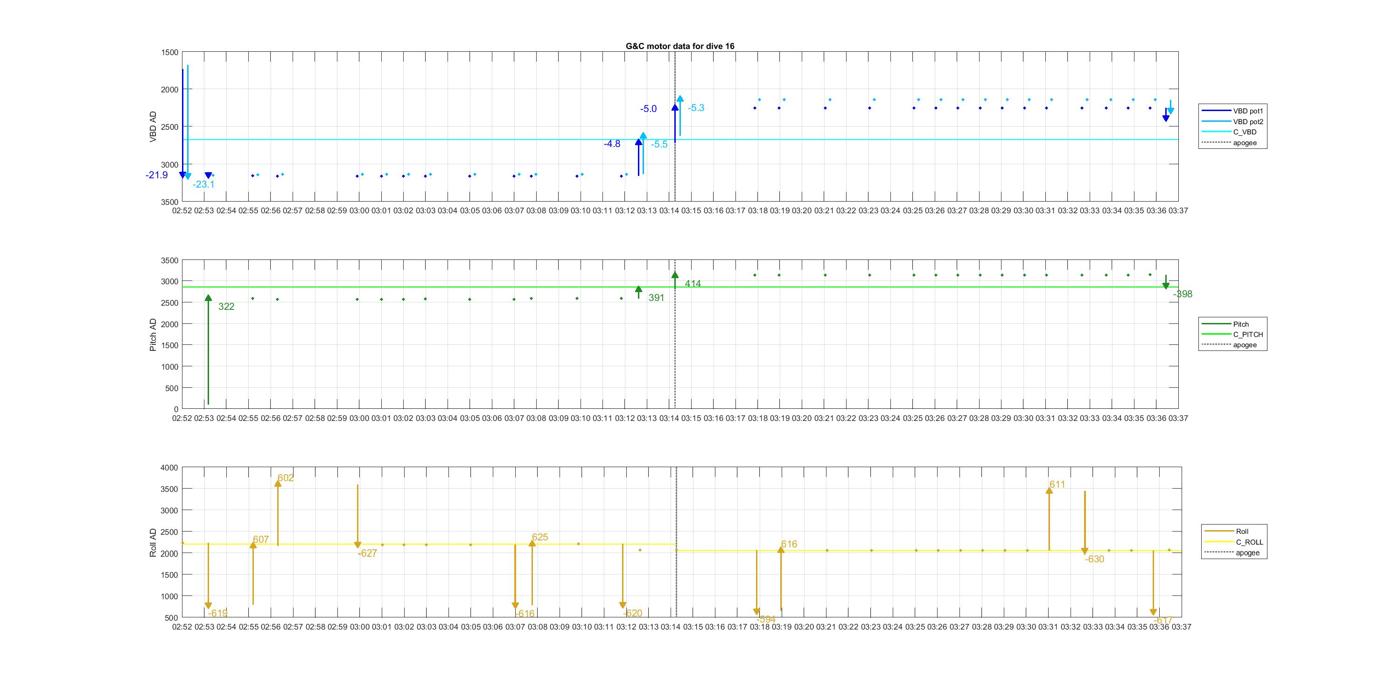Image resolution: width=1400 pixels, height=693 pixels.
Task: Click the '02:52' tick under the Pitch plot
Action: tap(182, 418)
